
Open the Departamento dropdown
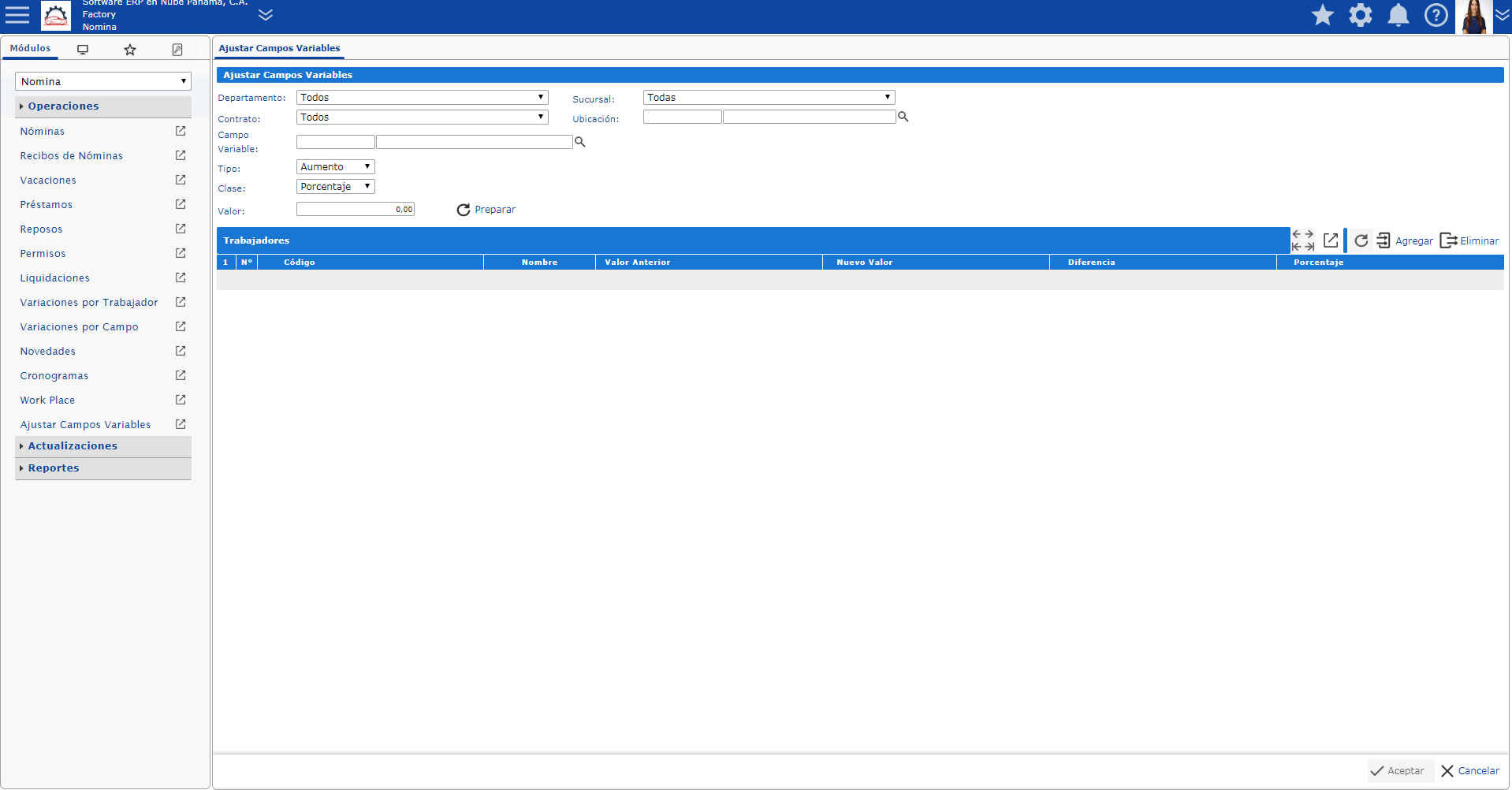point(422,98)
